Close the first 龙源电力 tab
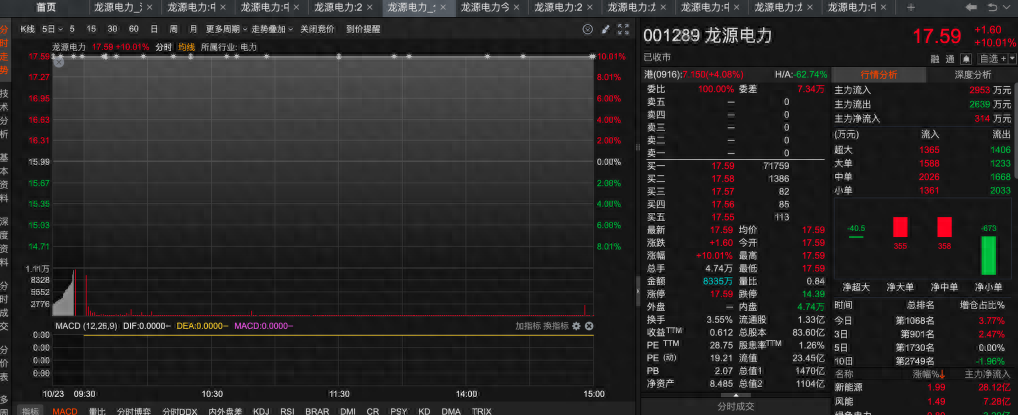This screenshot has height=415, width=1018. [x=149, y=8]
